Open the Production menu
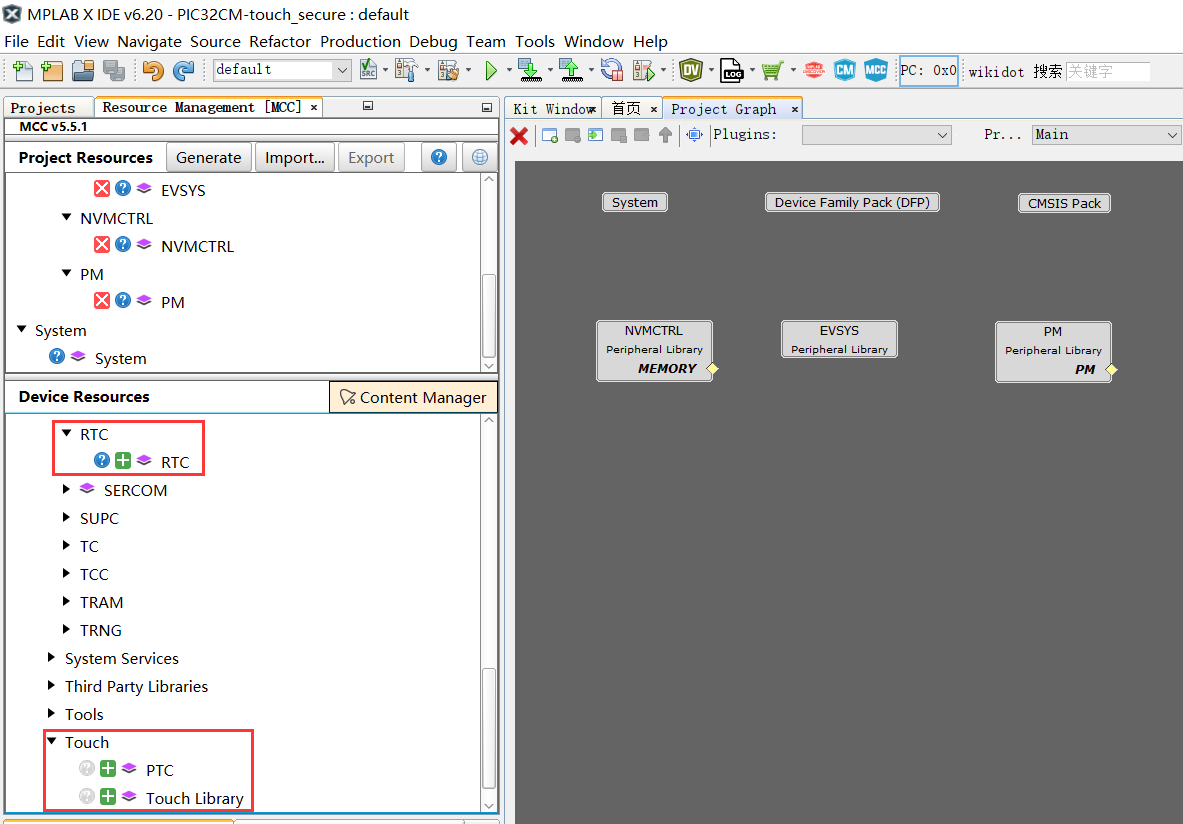1183x824 pixels. pyautogui.click(x=360, y=42)
